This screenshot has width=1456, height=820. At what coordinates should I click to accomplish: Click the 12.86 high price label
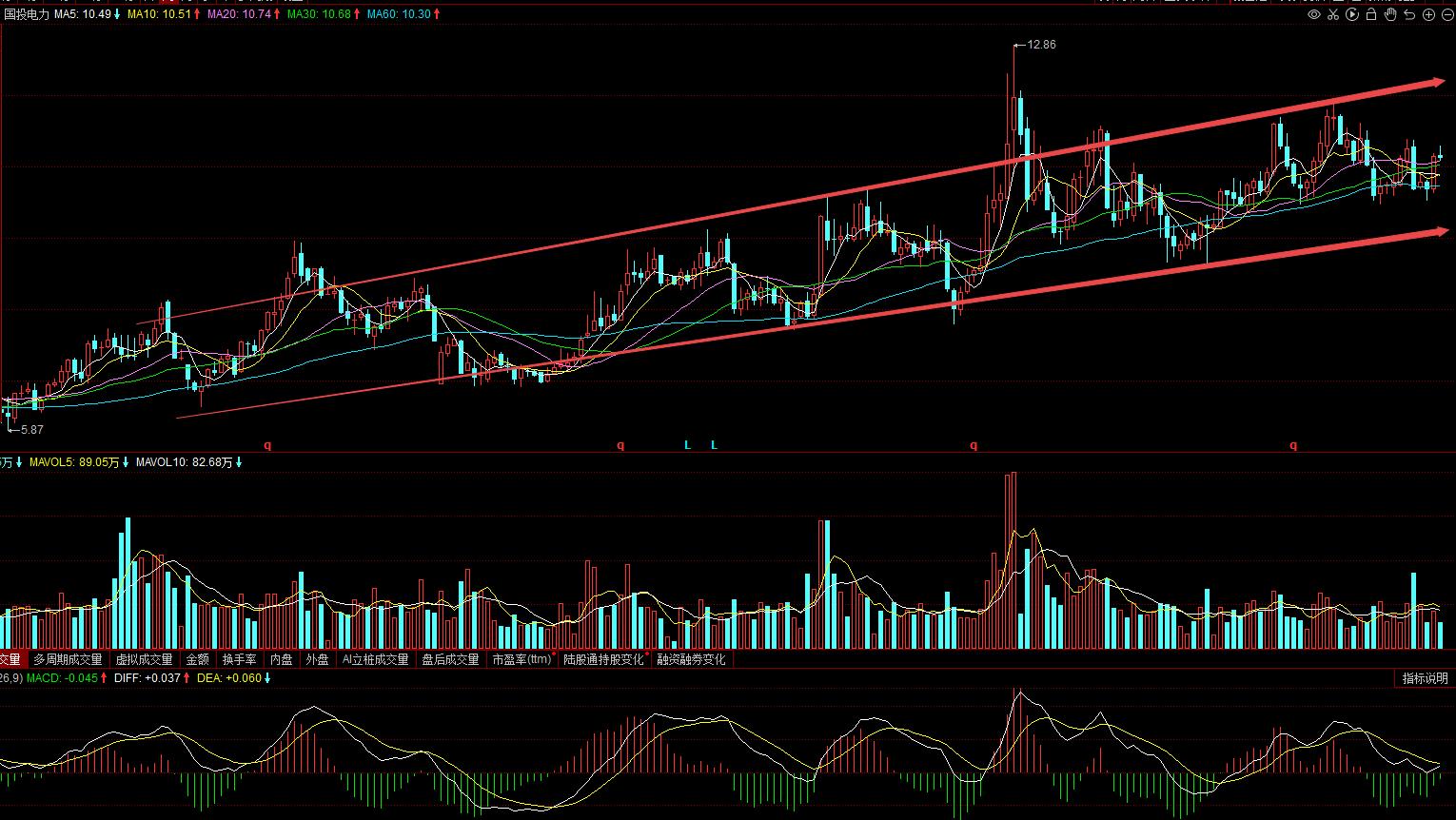tap(1042, 45)
